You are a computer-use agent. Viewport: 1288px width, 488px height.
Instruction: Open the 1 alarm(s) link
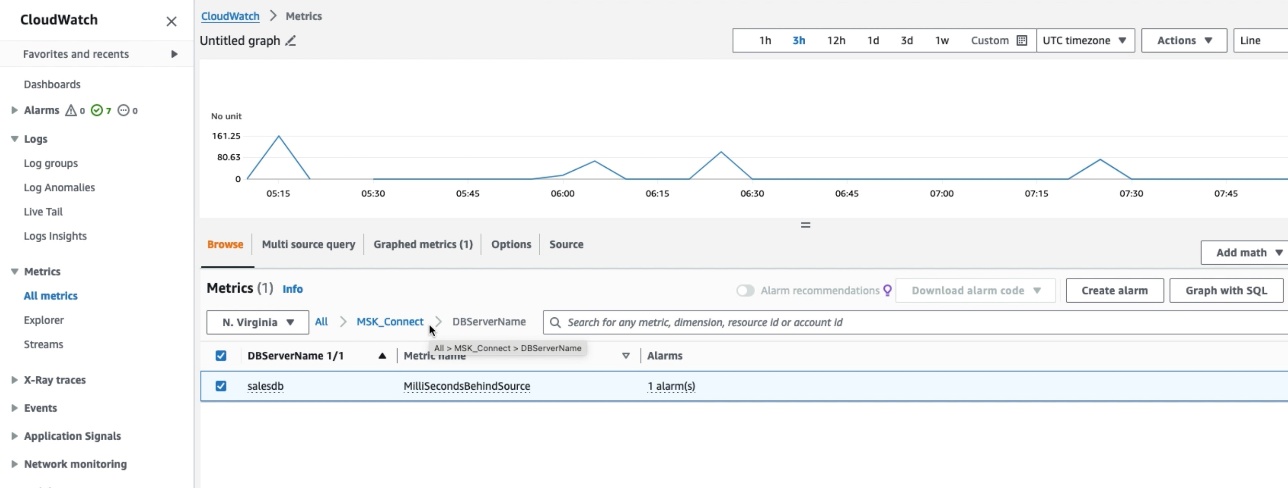[x=671, y=386]
